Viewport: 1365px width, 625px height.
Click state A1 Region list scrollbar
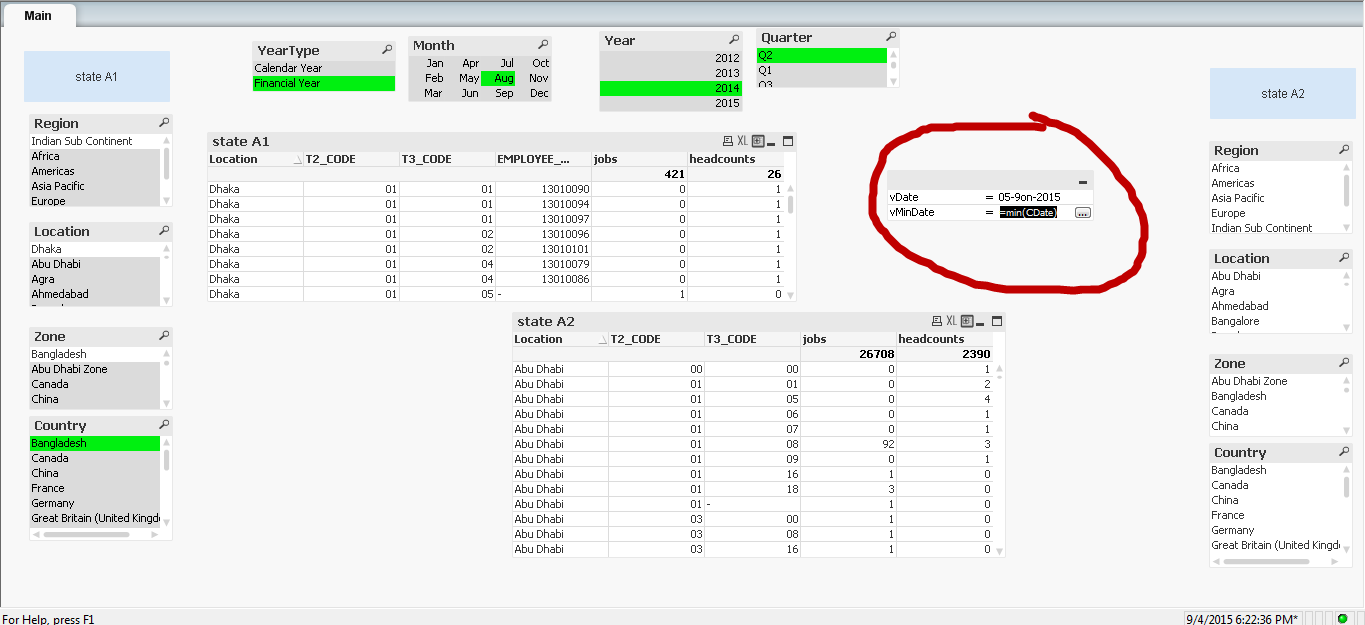pyautogui.click(x=166, y=171)
